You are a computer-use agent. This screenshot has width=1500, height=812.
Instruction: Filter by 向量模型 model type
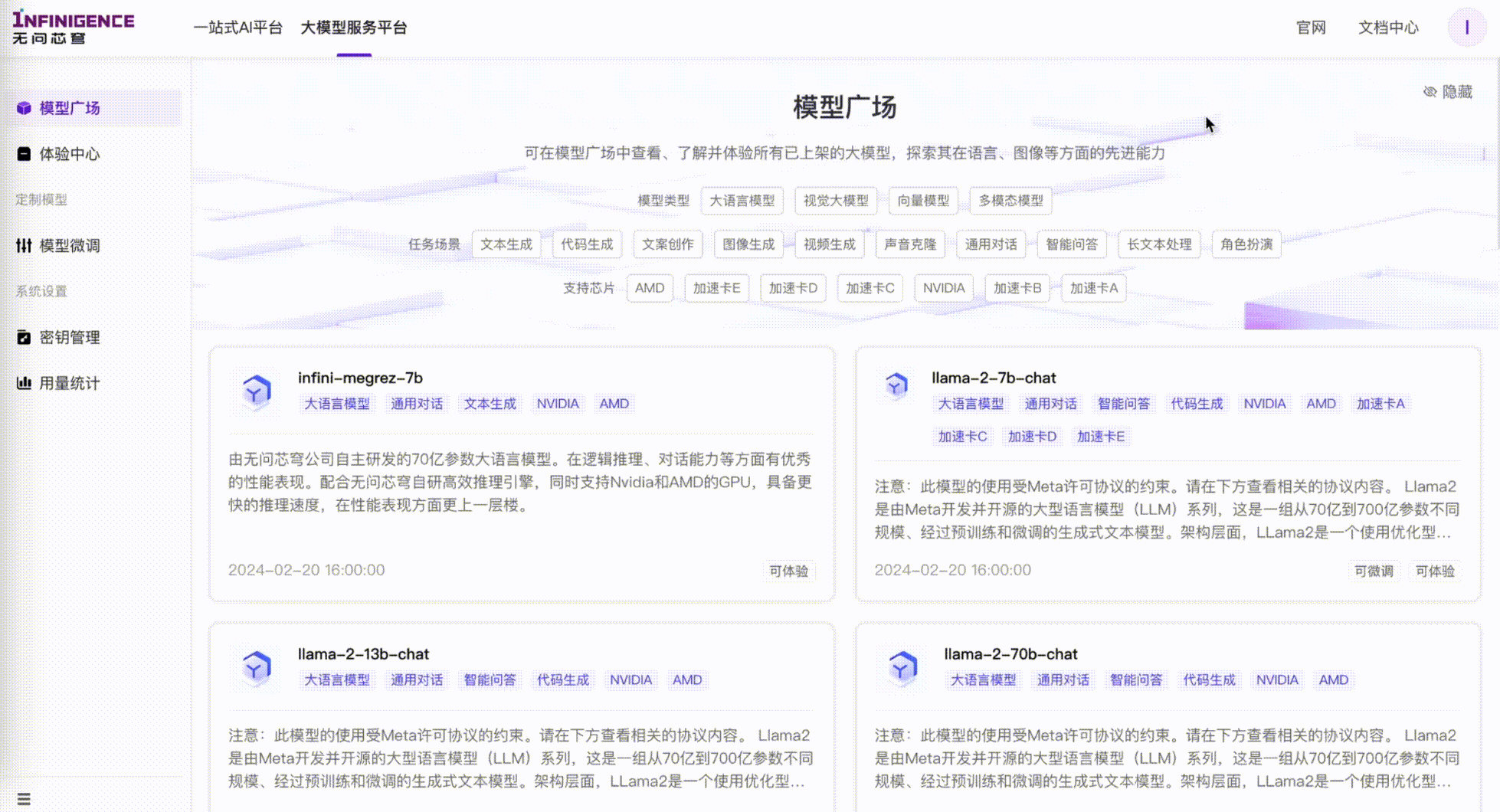(x=923, y=201)
